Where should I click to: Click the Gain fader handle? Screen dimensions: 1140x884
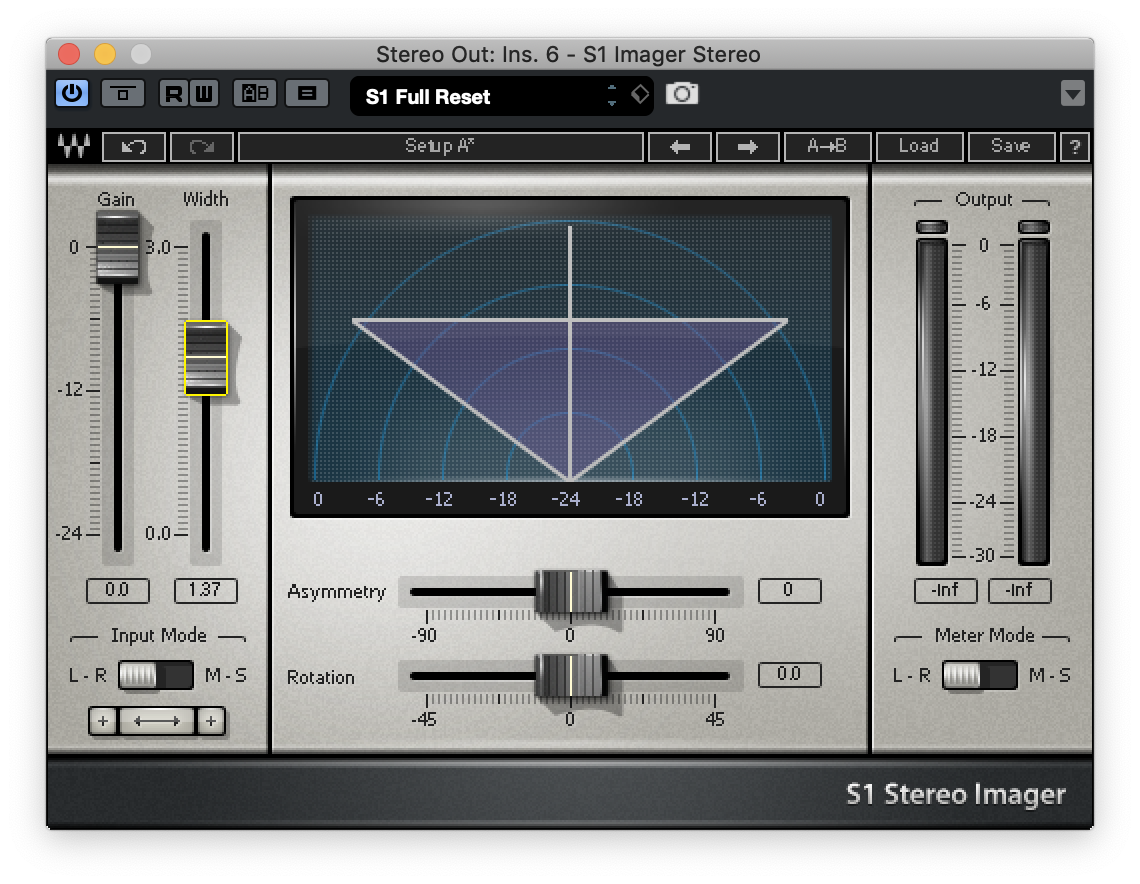pos(117,248)
